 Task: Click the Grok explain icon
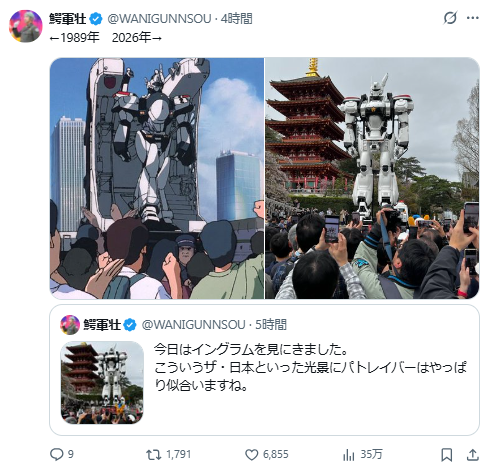click(x=450, y=18)
